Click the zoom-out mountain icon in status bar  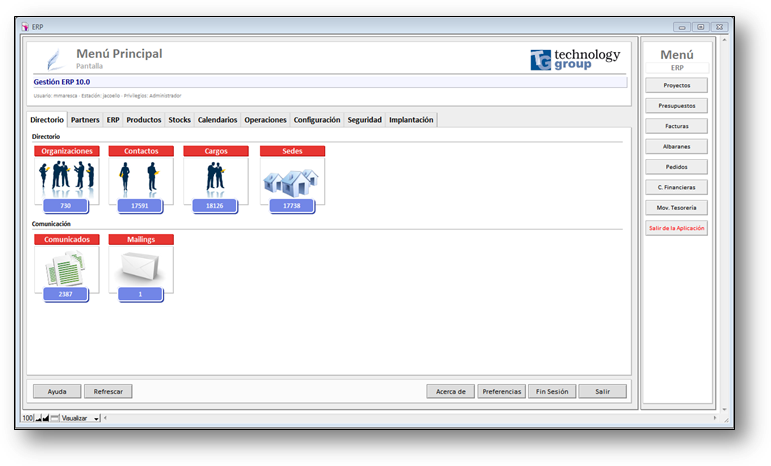click(37, 418)
